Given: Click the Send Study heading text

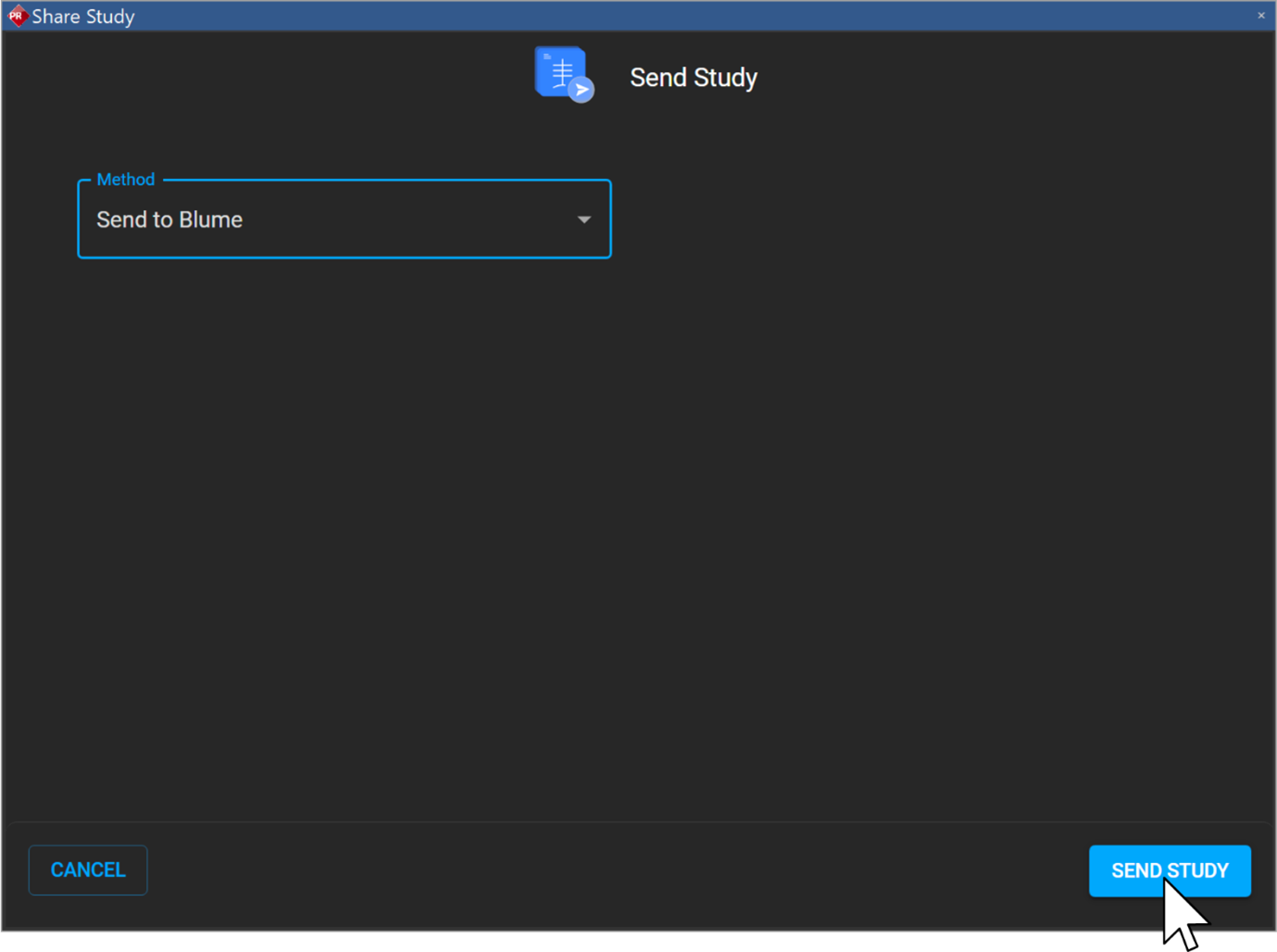Looking at the screenshot, I should point(693,78).
